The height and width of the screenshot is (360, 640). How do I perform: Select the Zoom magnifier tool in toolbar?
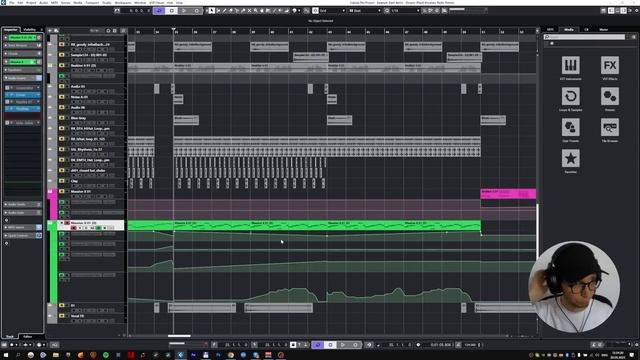[256, 11]
